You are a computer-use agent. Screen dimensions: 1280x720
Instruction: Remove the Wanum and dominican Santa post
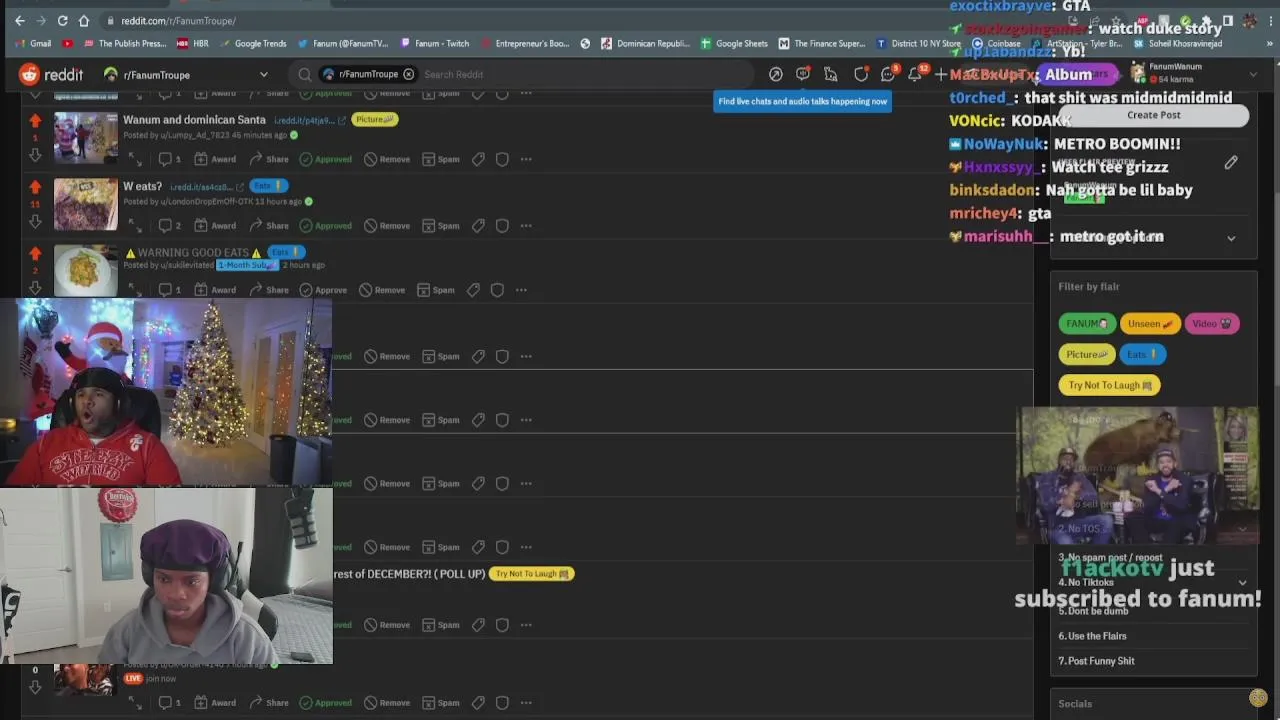(387, 159)
